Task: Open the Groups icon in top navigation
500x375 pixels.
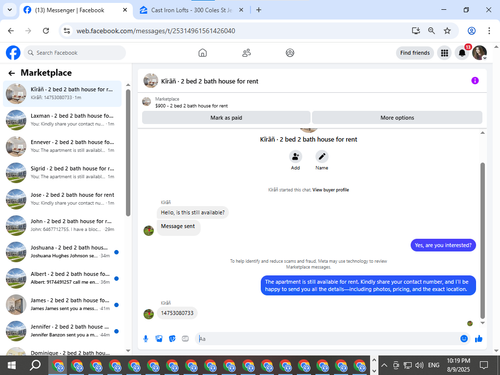Action: tap(290, 53)
